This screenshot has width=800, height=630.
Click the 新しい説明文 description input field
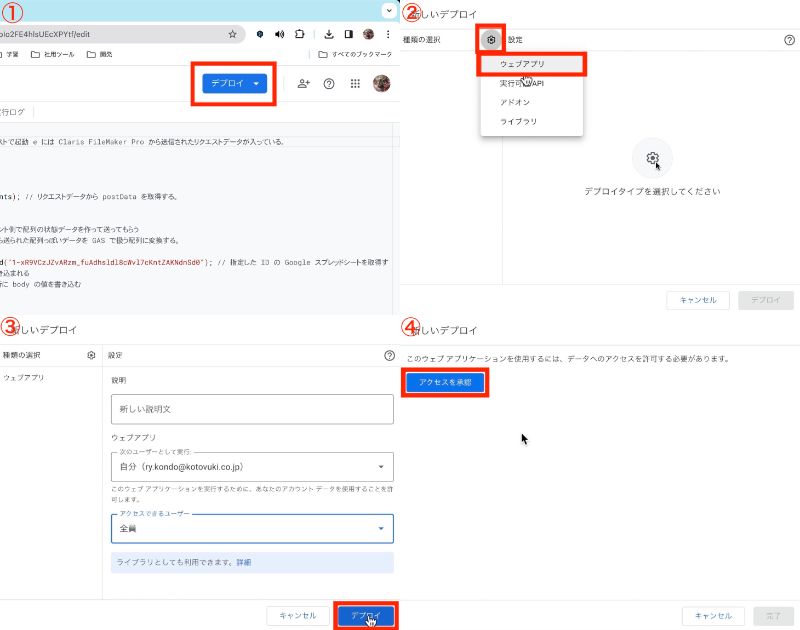tap(251, 409)
